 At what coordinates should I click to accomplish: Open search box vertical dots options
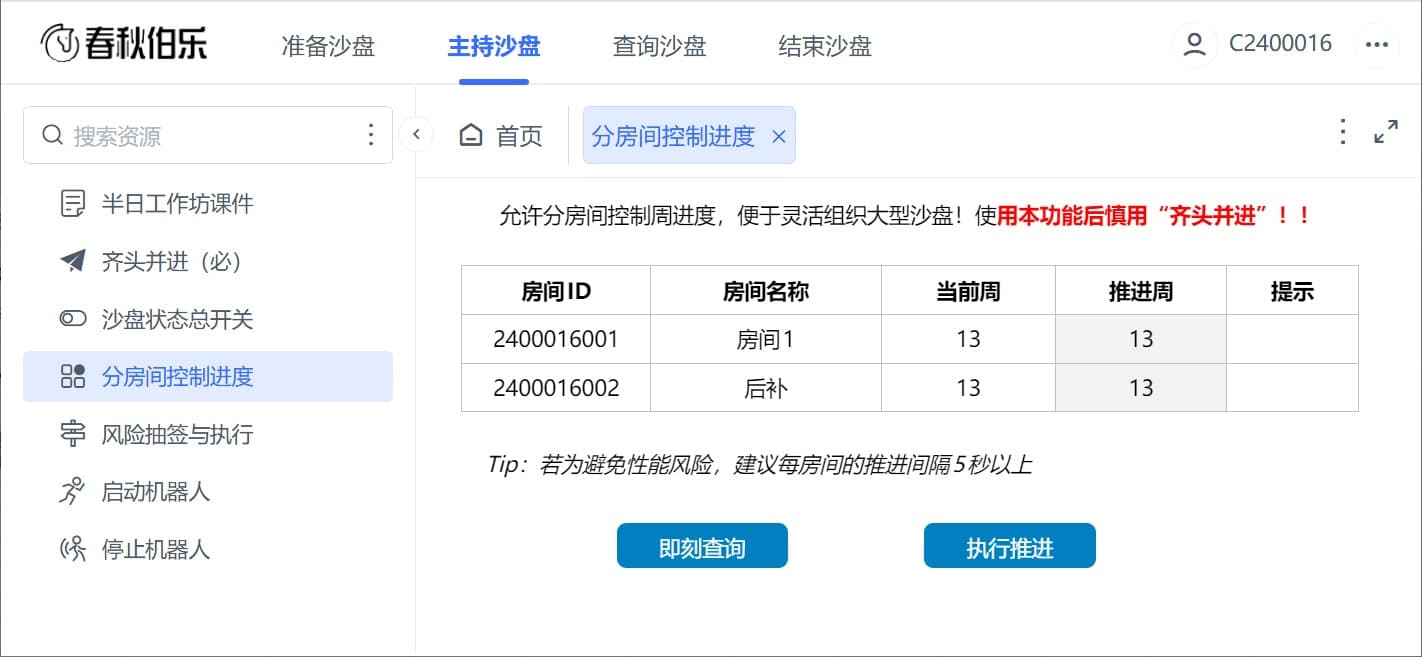(371, 135)
